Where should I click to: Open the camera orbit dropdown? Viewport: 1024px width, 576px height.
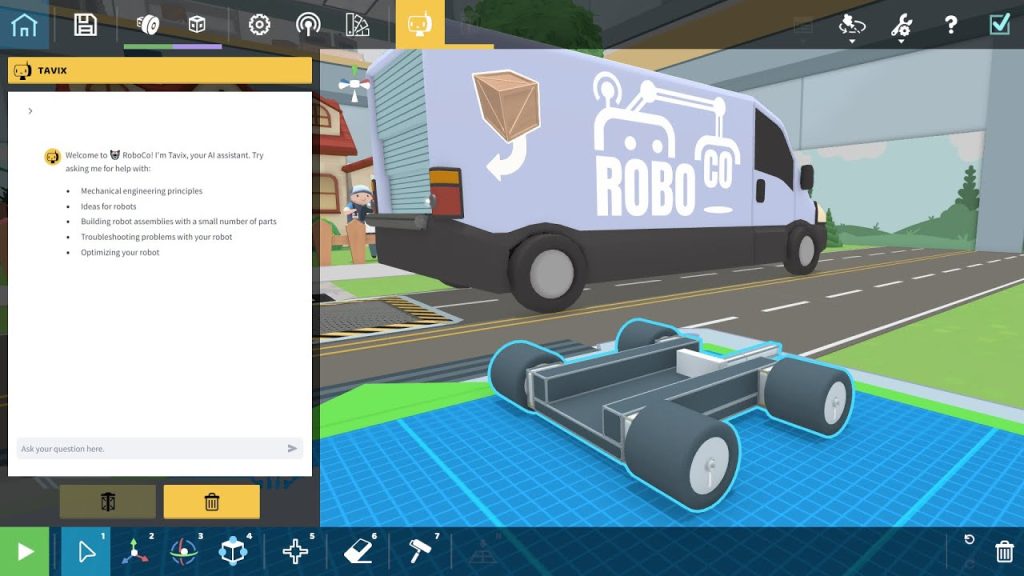(x=852, y=27)
